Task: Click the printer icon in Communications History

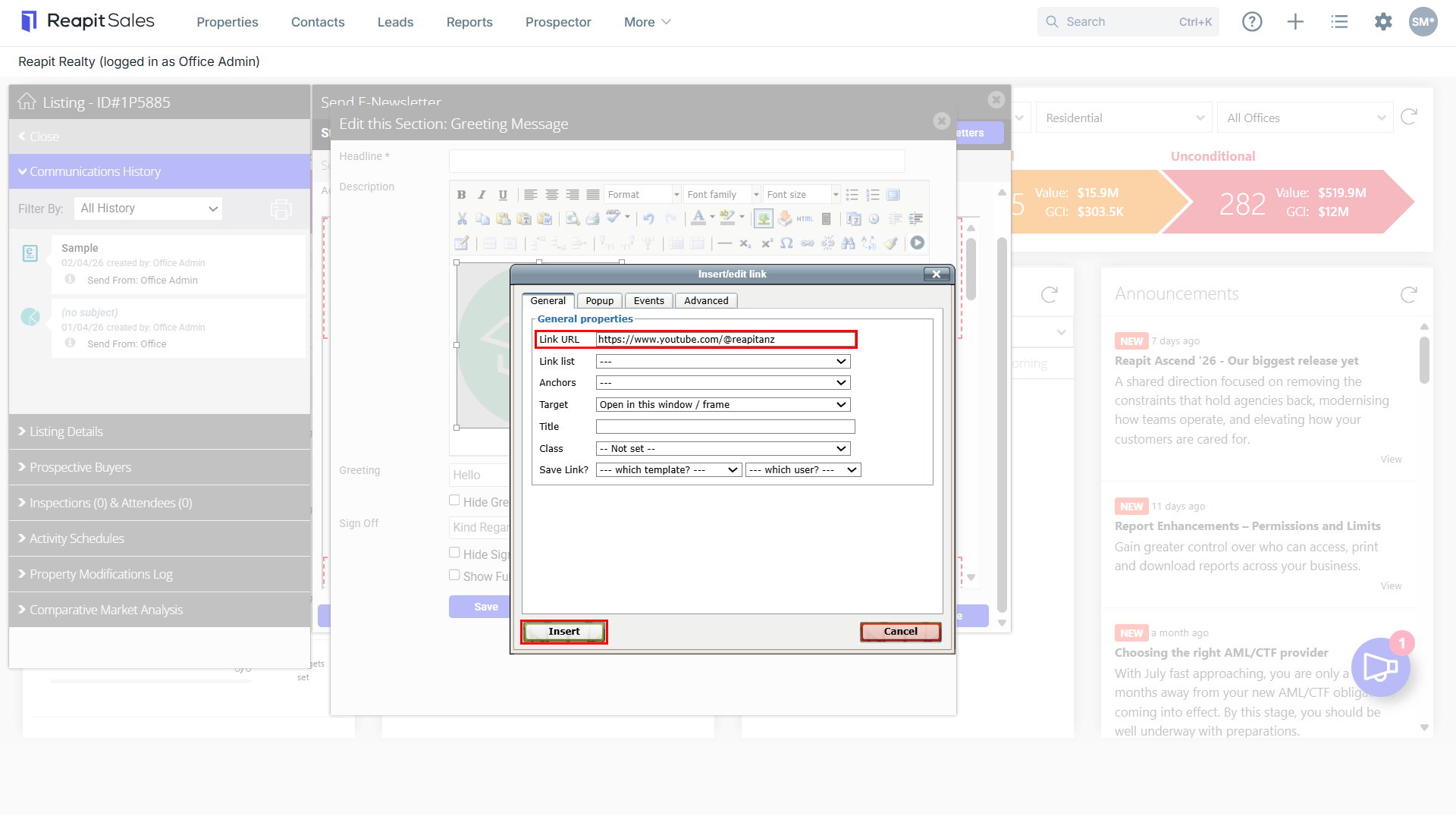Action: point(281,209)
